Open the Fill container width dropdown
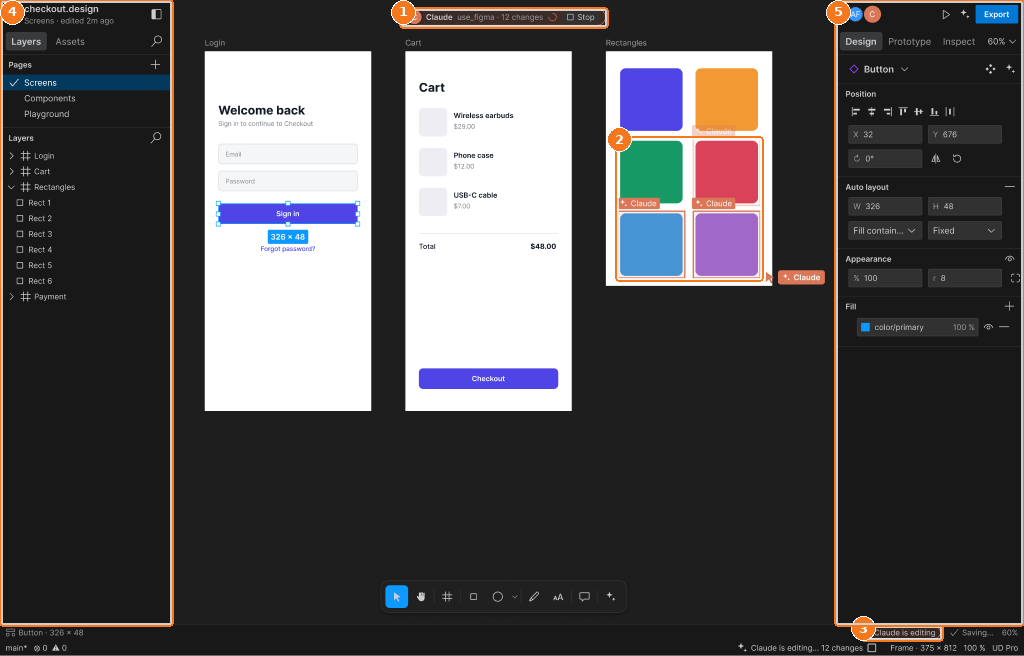 click(x=885, y=231)
